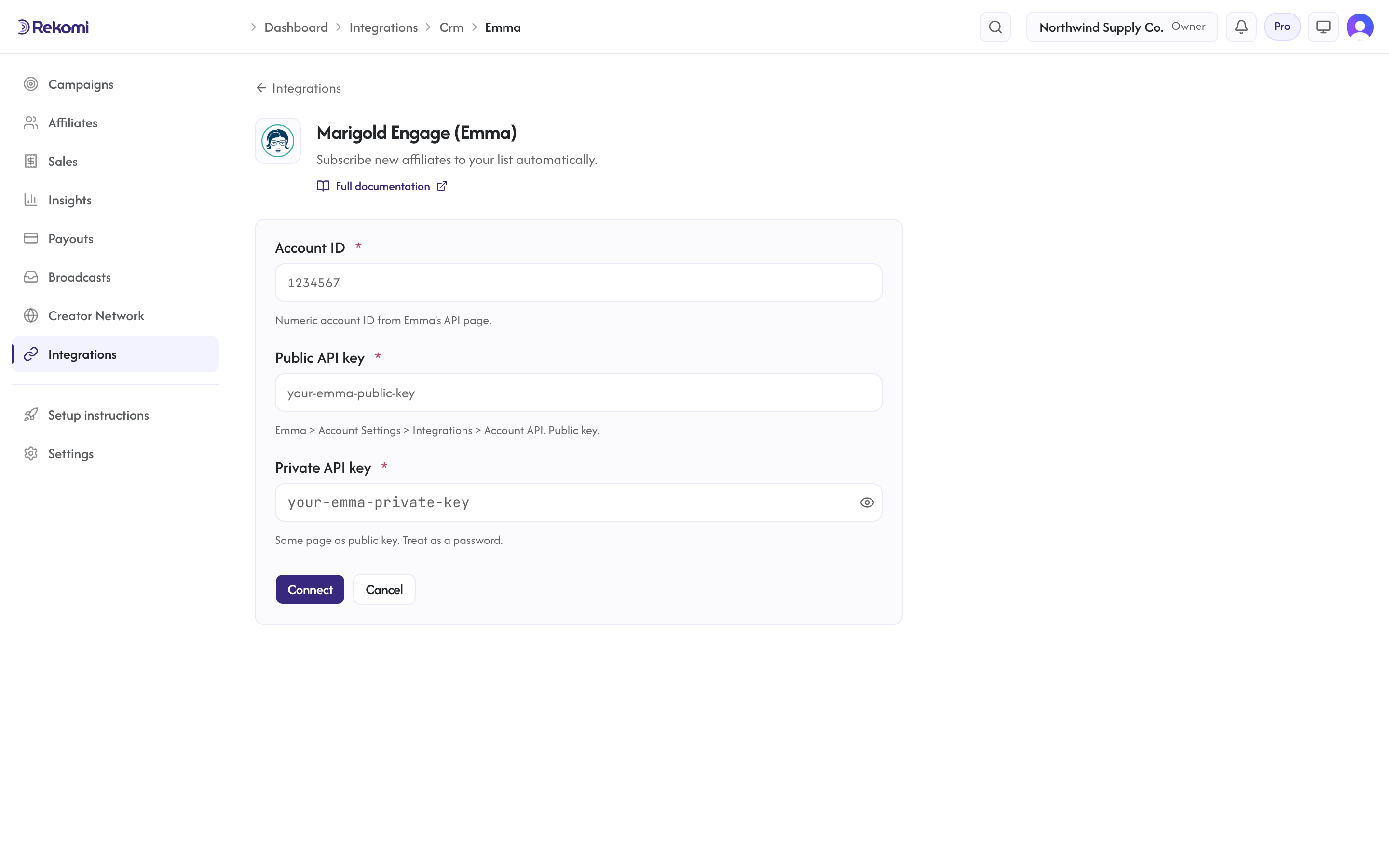This screenshot has height=868, width=1389.
Task: Open Affiliates in sidebar
Action: point(115,123)
